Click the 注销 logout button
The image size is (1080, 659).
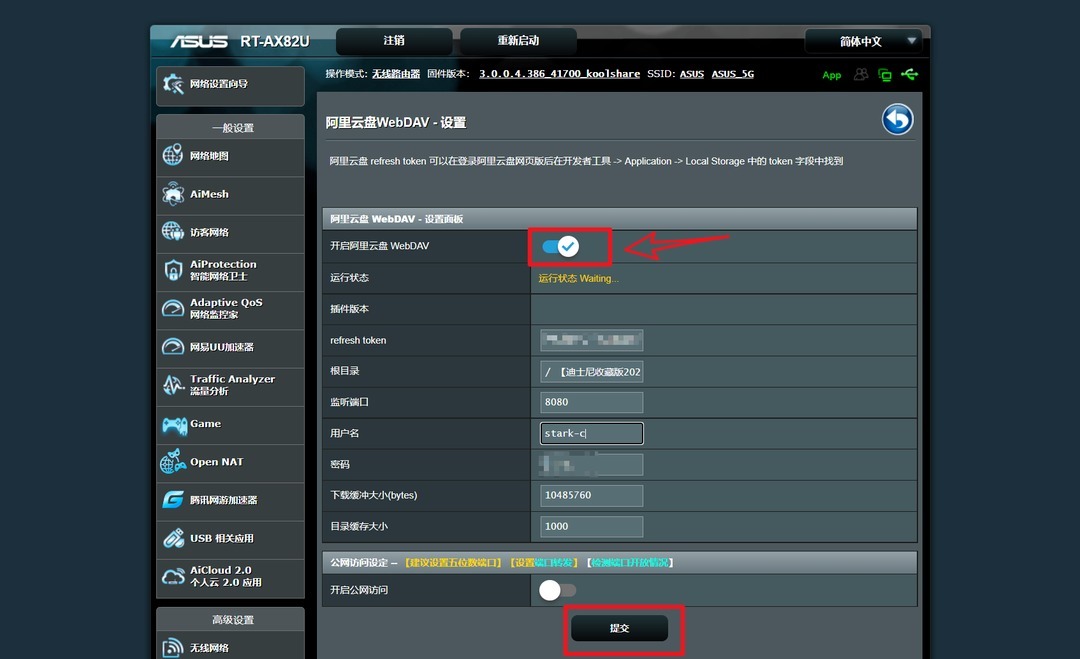pos(394,41)
